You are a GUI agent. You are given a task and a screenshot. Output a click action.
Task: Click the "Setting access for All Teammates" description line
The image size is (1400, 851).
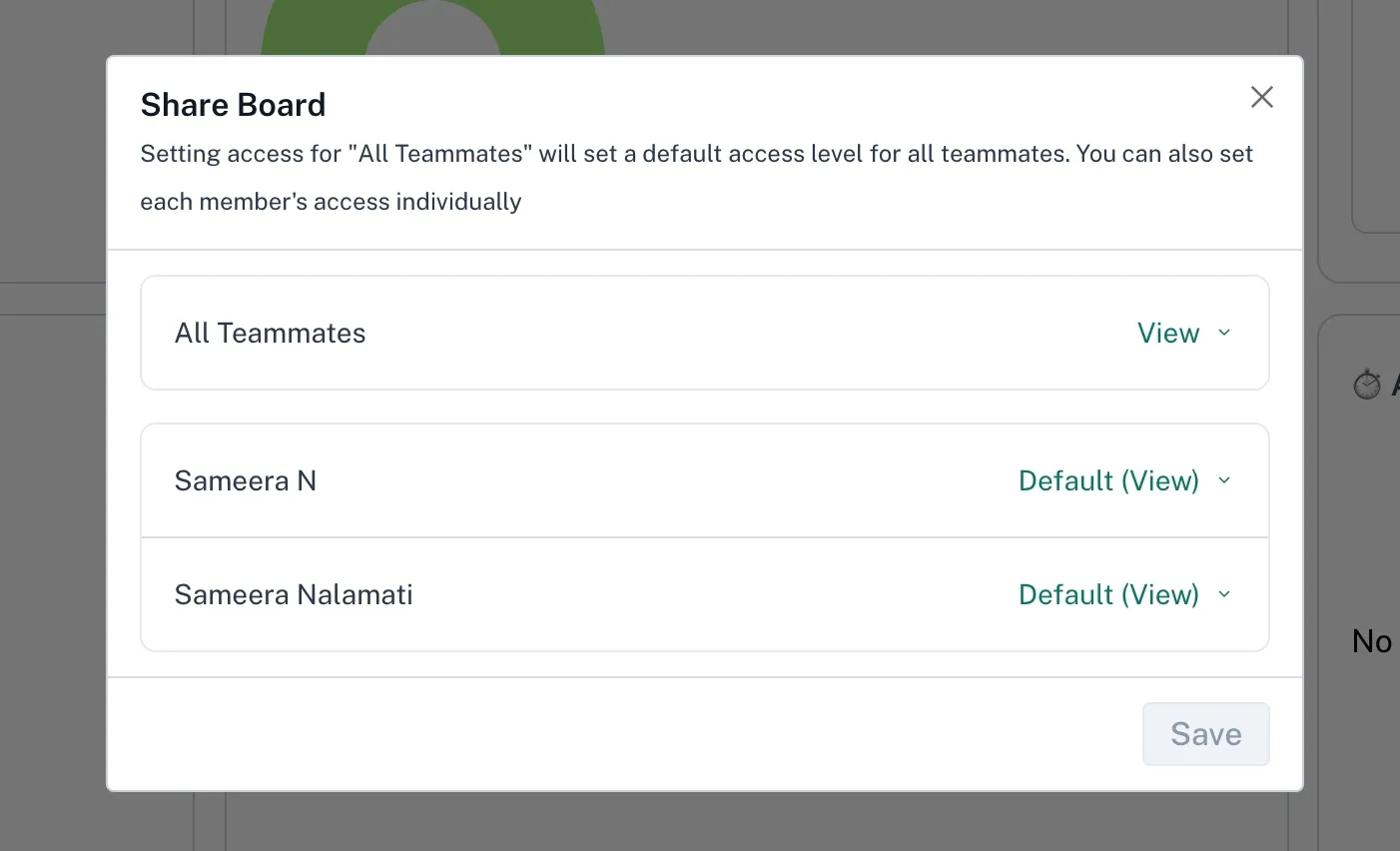coord(696,154)
